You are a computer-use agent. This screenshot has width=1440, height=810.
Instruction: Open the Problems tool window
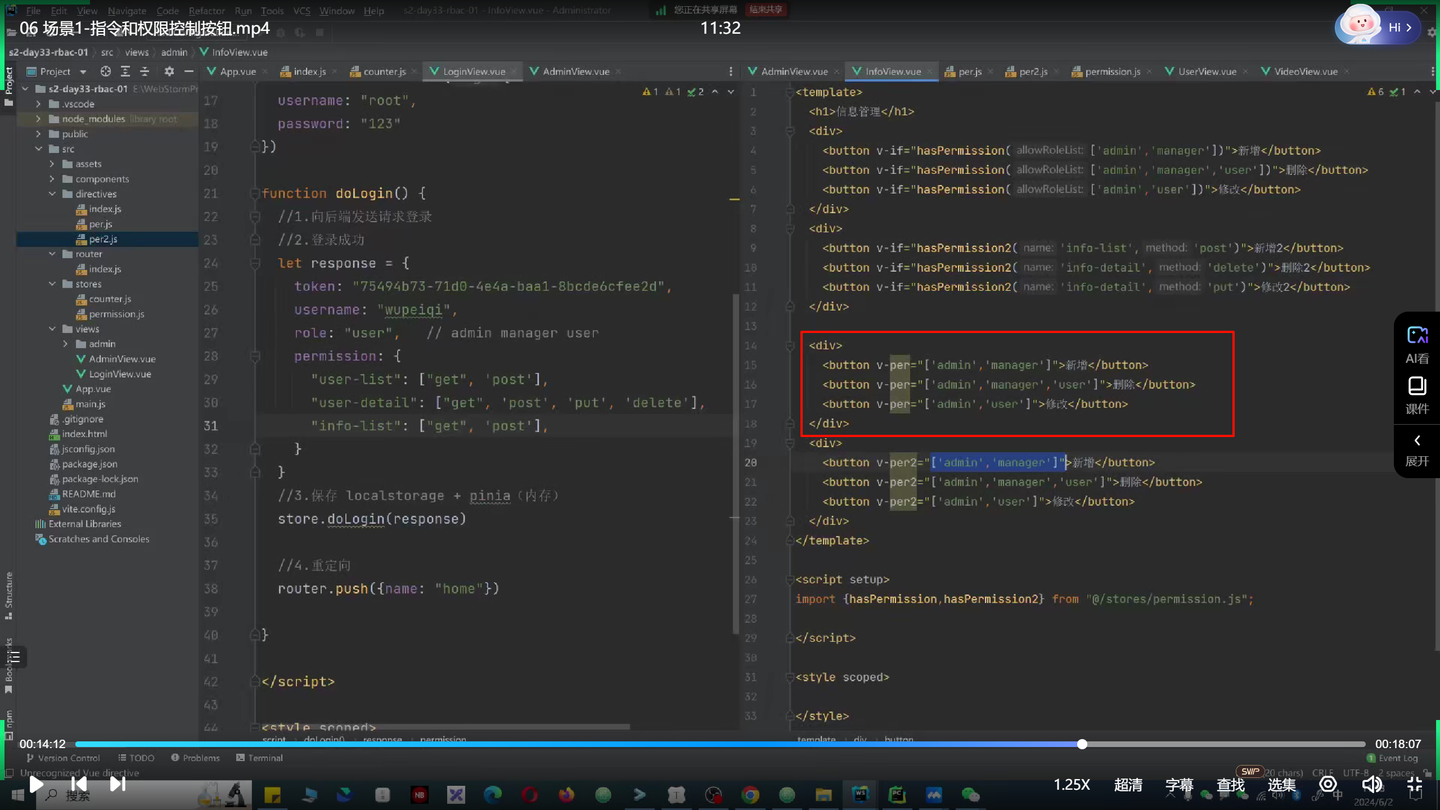pyautogui.click(x=195, y=758)
